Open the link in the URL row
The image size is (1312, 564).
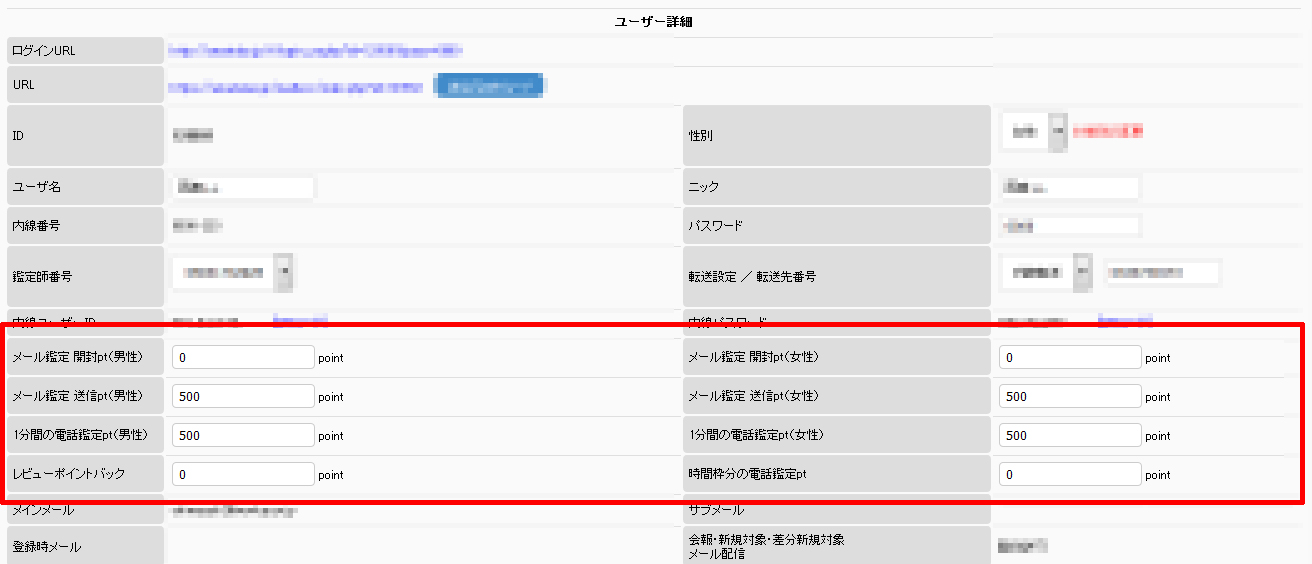click(x=296, y=88)
